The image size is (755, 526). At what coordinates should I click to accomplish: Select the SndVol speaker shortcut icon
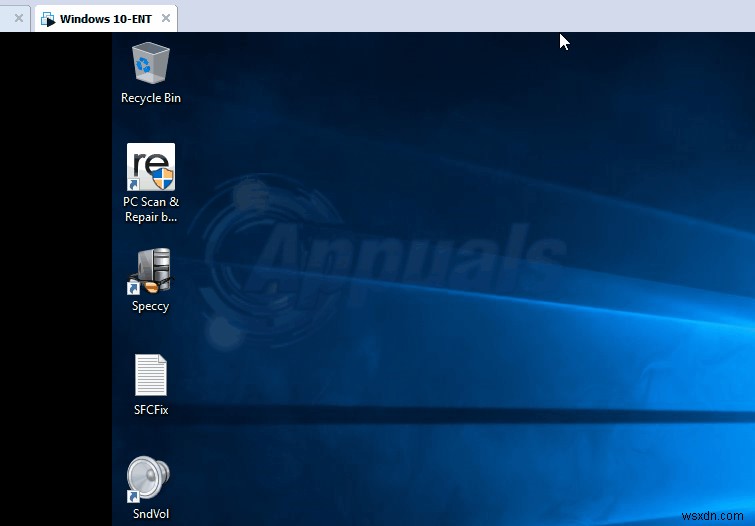pyautogui.click(x=148, y=479)
